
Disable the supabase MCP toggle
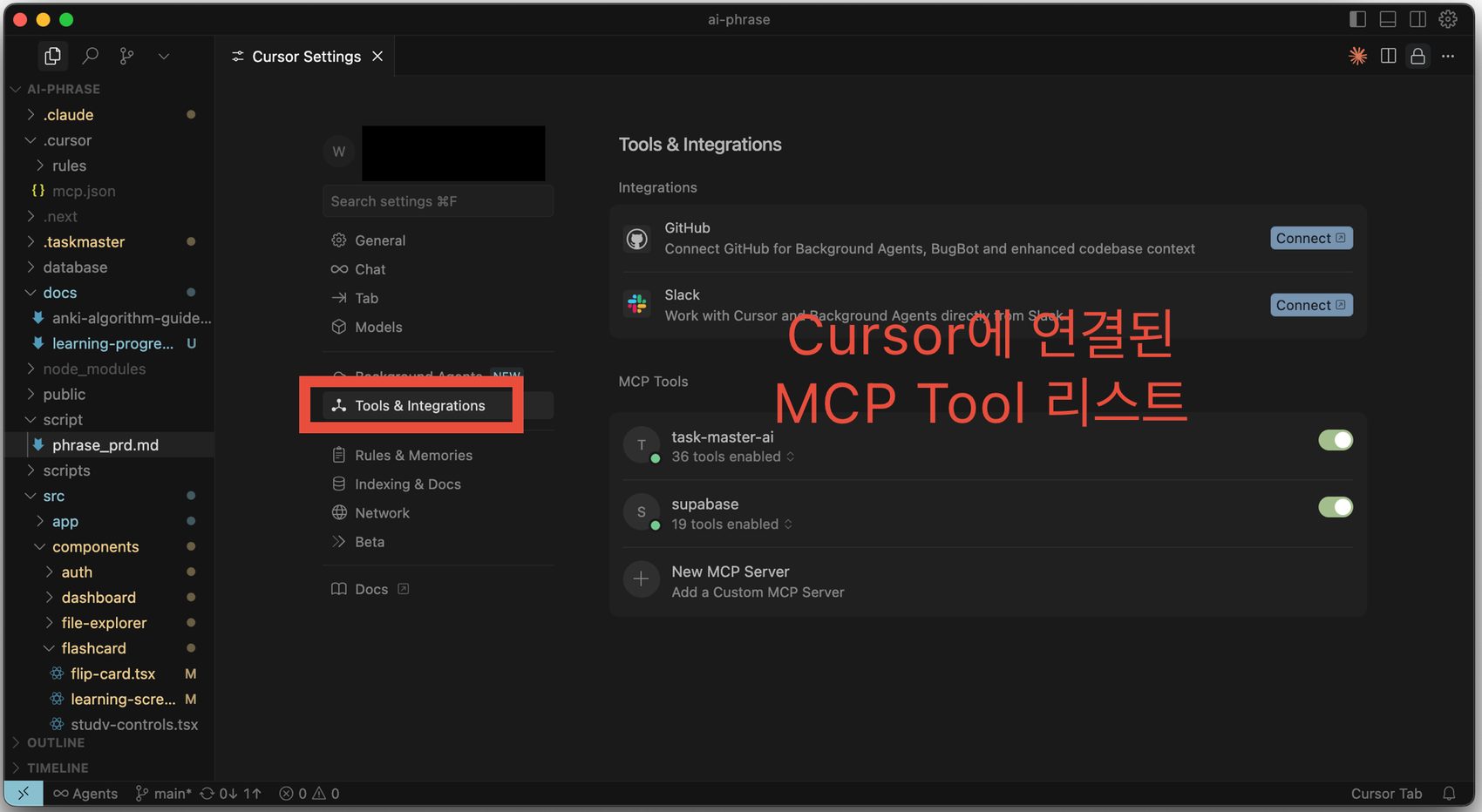click(1335, 507)
